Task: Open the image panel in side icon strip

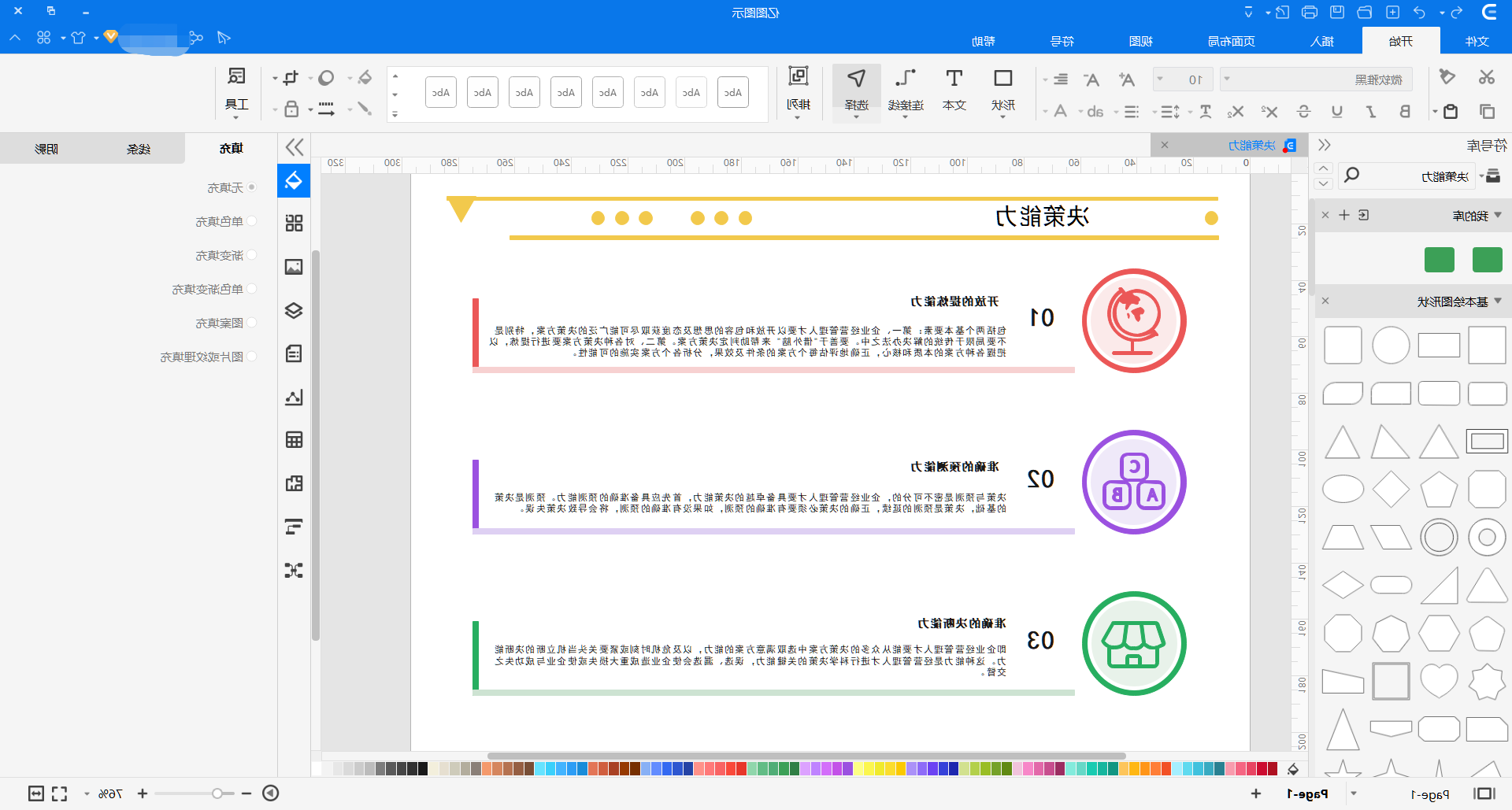Action: coord(294,267)
